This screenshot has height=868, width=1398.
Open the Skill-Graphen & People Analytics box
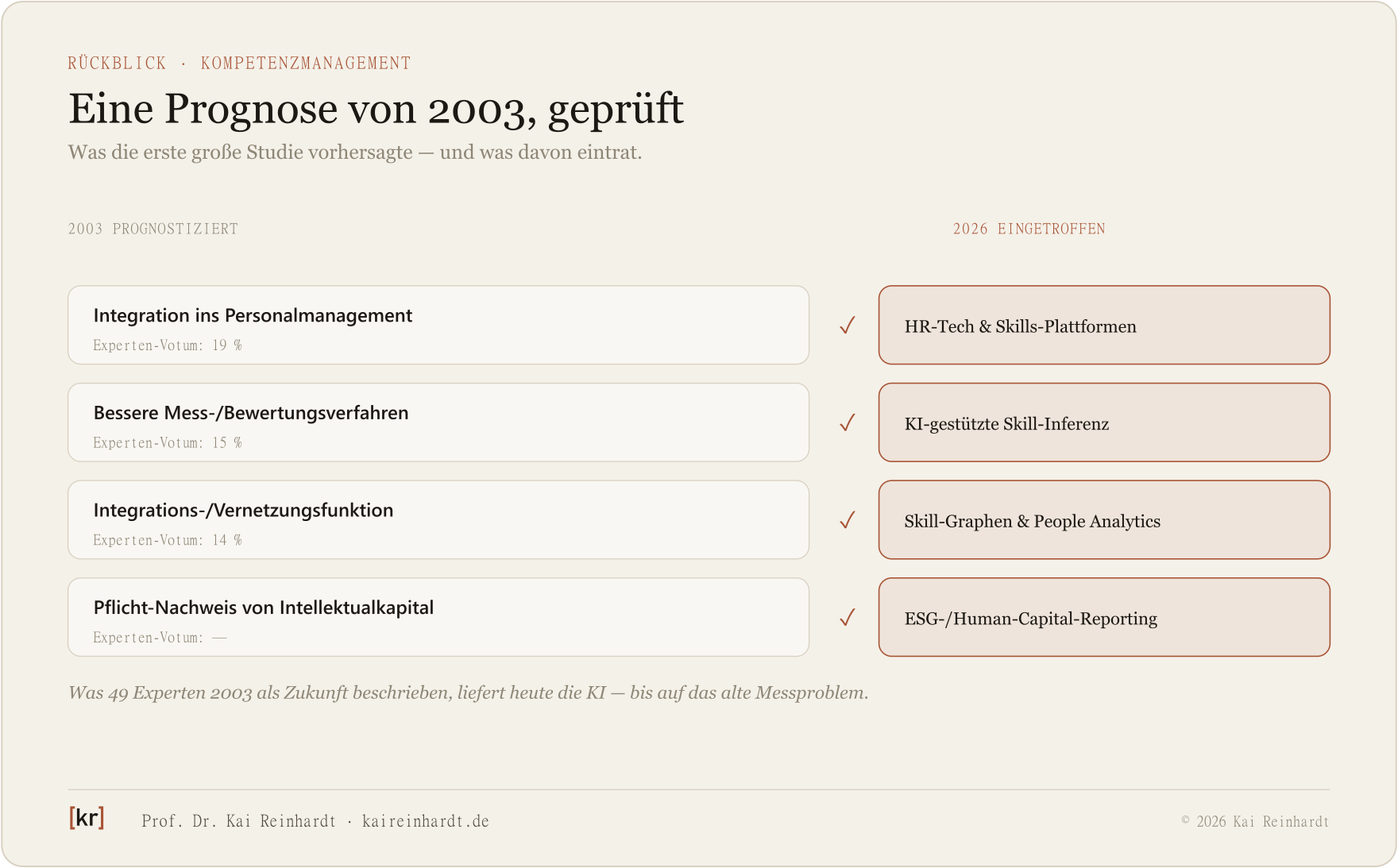(x=1104, y=520)
